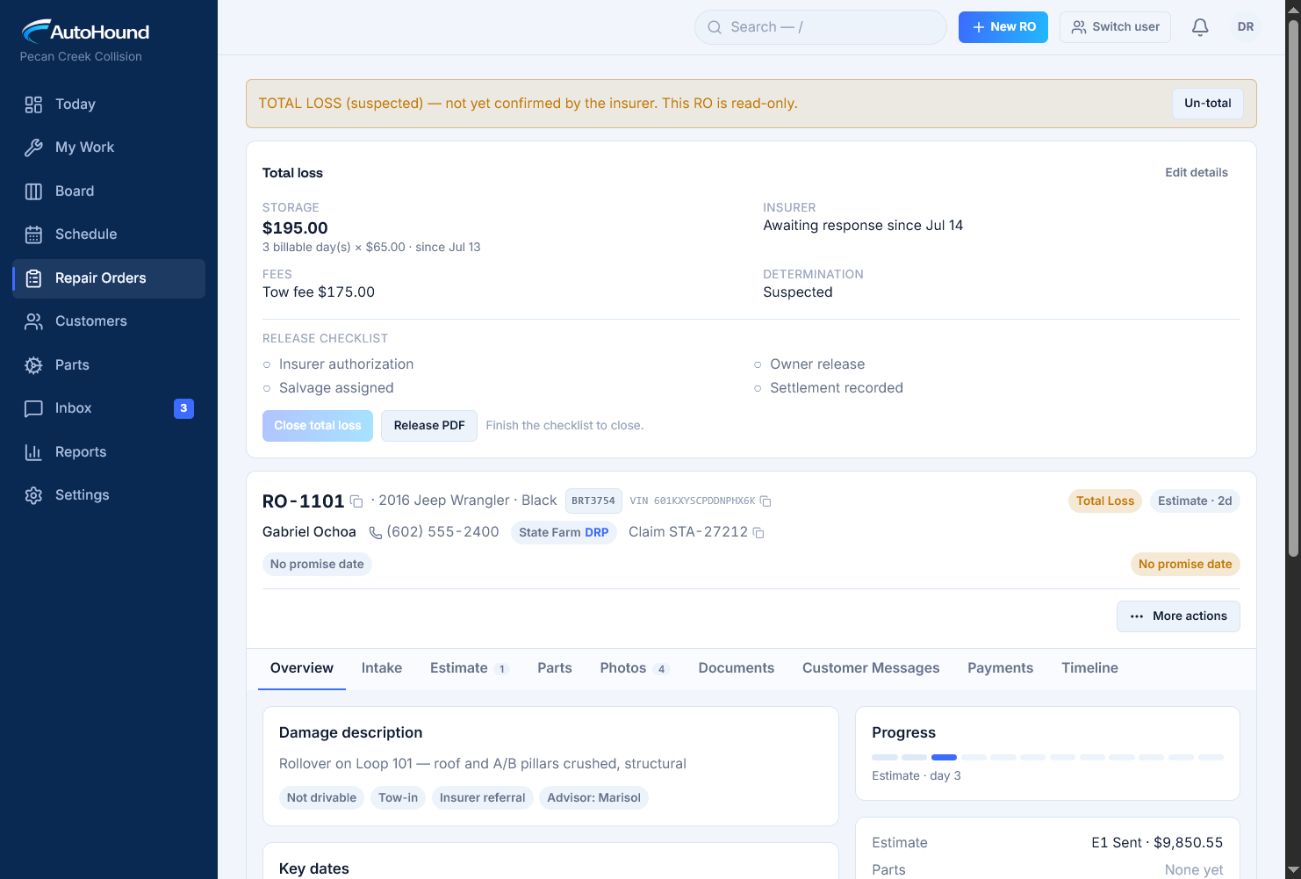The image size is (1301, 879).
Task: Click the My Work wrench icon
Action: click(34, 147)
